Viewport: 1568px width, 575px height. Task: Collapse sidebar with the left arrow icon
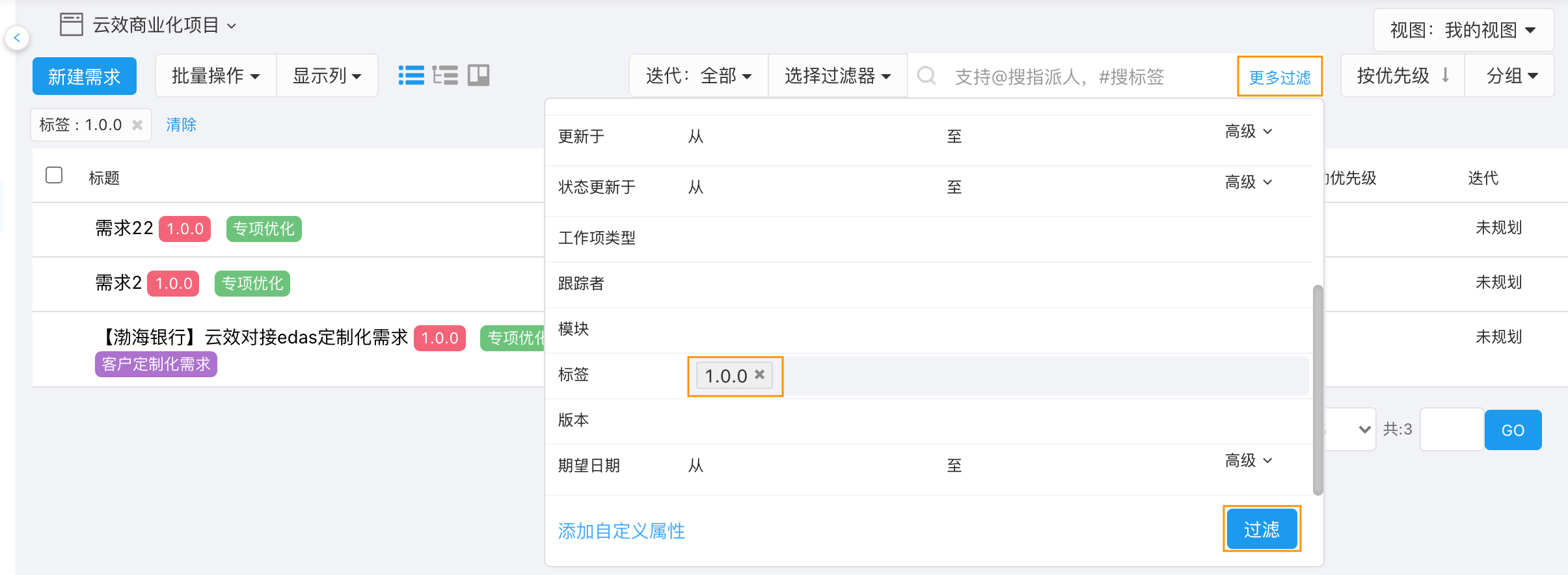(17, 38)
